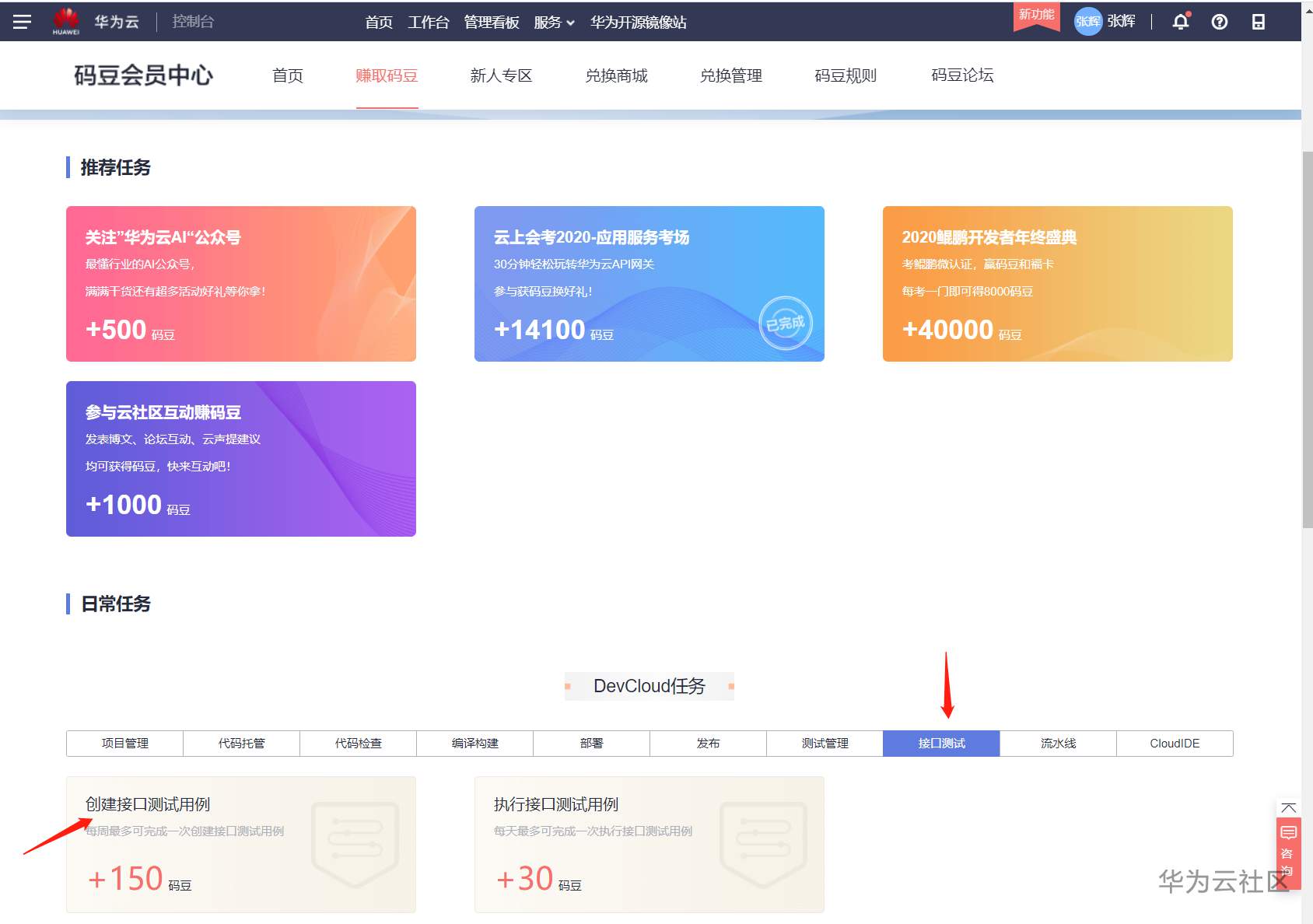The image size is (1313, 924).
Task: Select the 部署 DevCloud tab
Action: [x=591, y=744]
